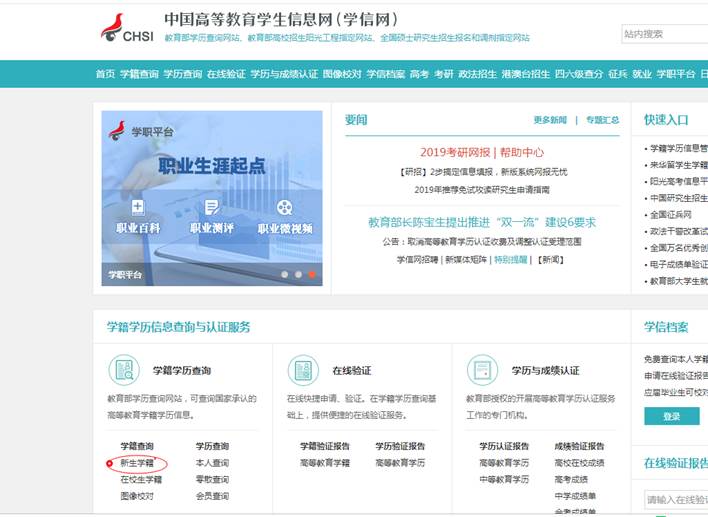Open 学籍查询 in the navigation bar

[x=137, y=74]
